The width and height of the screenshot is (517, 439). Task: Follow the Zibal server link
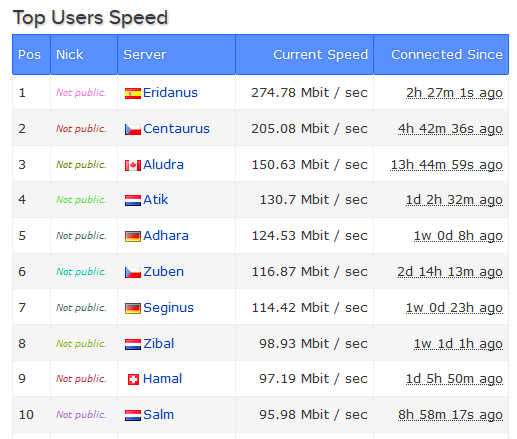[159, 344]
